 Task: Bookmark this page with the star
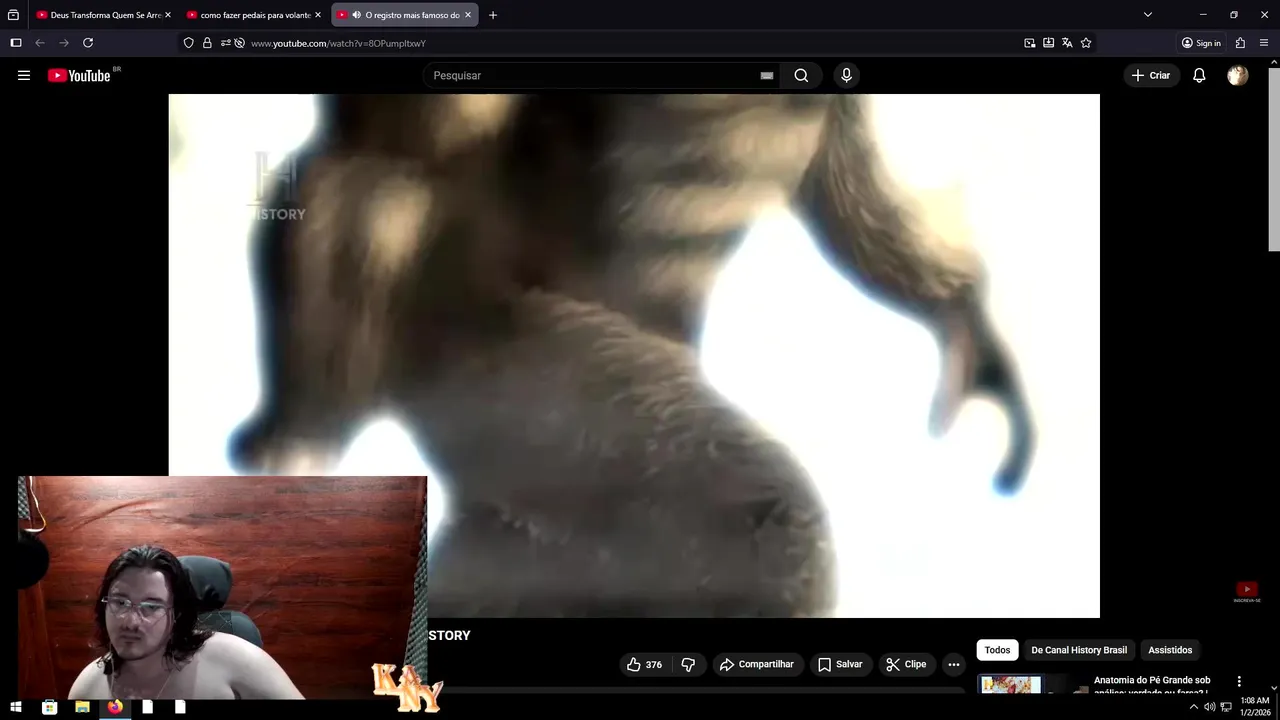1086,43
